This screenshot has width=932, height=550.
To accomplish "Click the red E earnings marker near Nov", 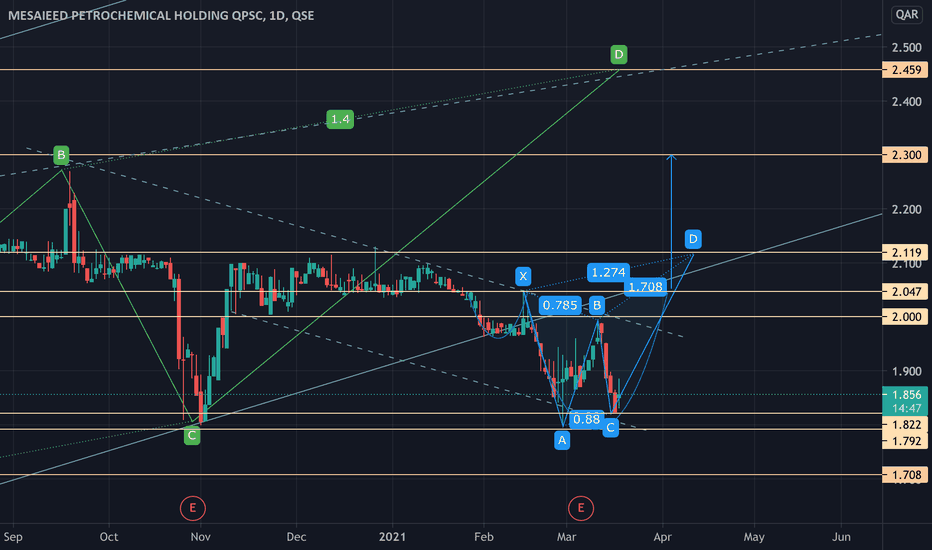I will 193,508.
